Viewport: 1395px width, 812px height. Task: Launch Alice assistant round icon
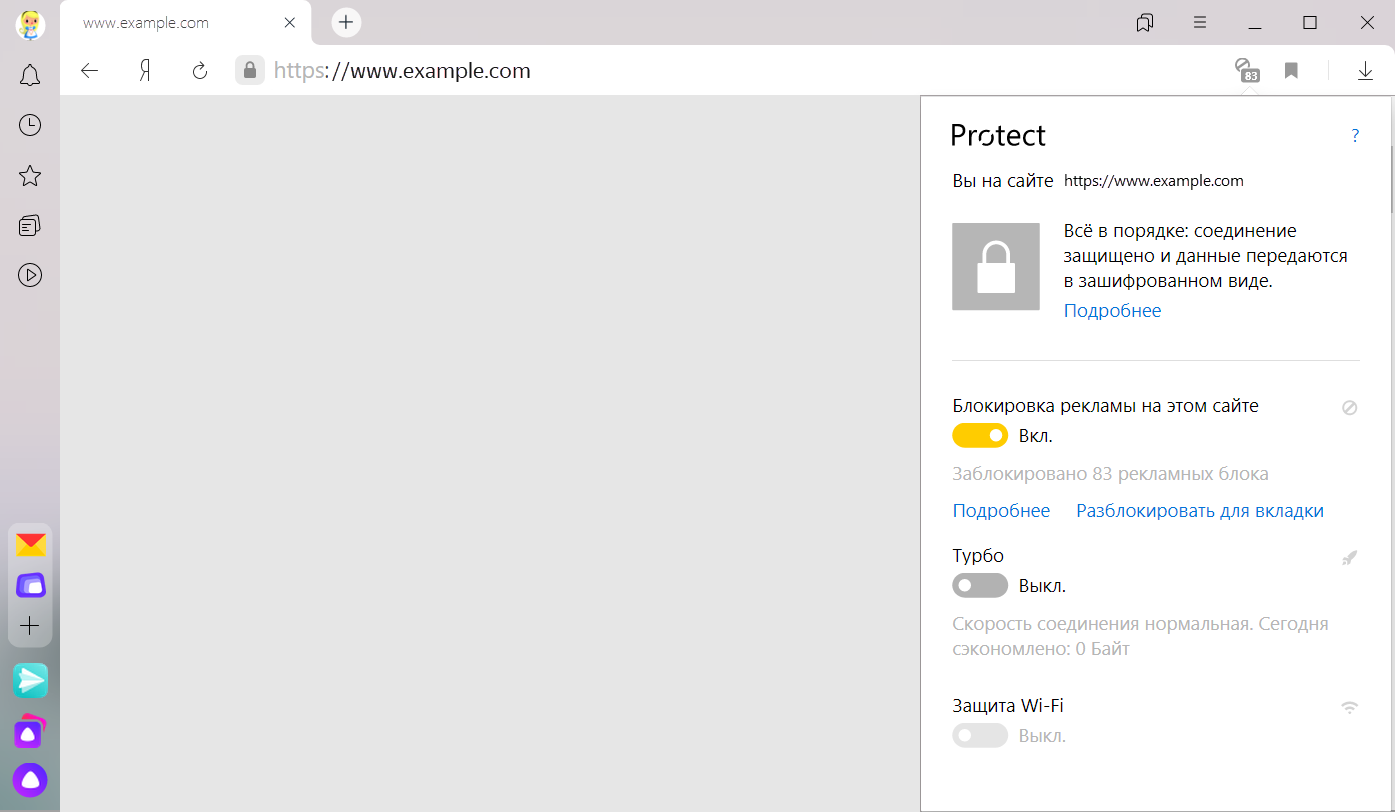tap(30, 780)
